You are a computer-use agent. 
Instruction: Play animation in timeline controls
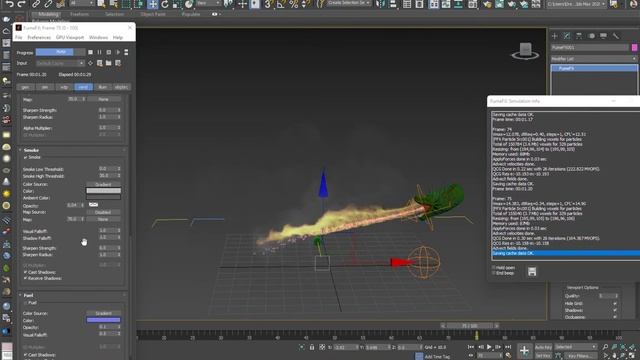click(489, 347)
